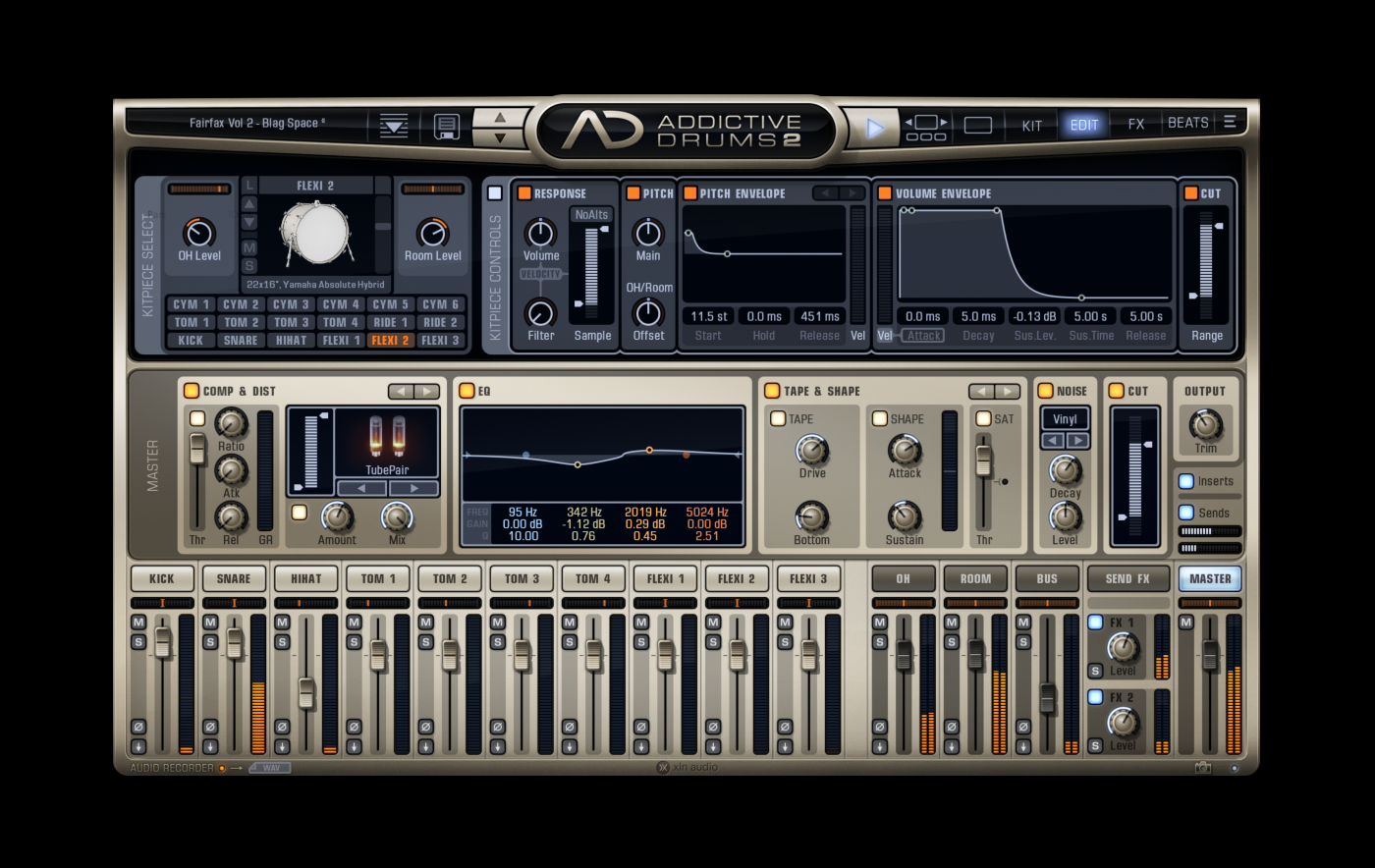
Task: Mute the KICK channel with M
Action: [138, 623]
